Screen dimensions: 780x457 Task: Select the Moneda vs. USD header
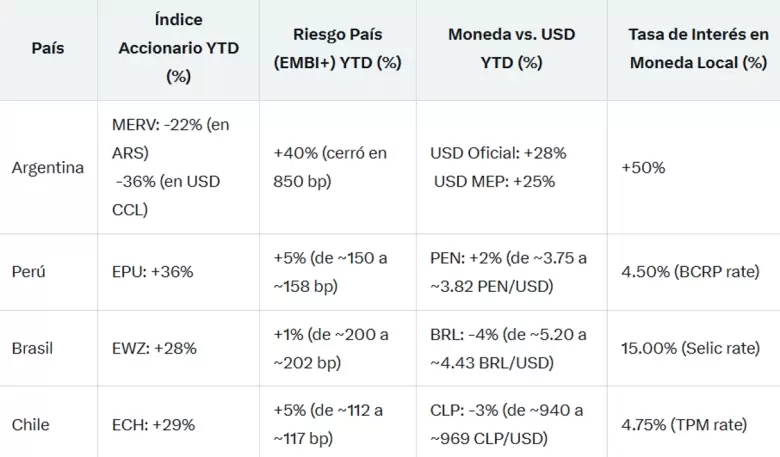511,48
